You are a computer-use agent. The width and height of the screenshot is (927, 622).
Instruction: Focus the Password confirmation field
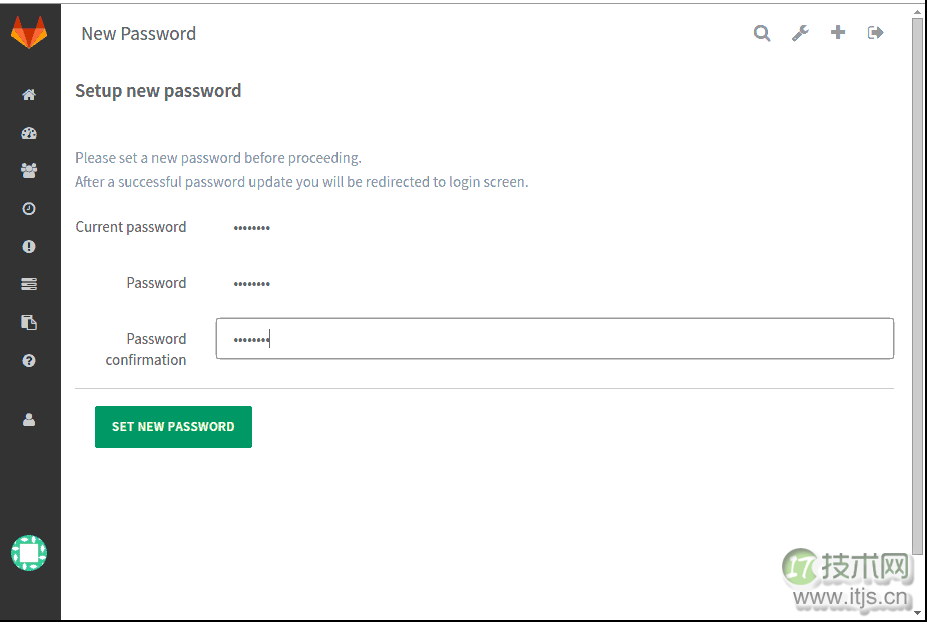coord(555,339)
